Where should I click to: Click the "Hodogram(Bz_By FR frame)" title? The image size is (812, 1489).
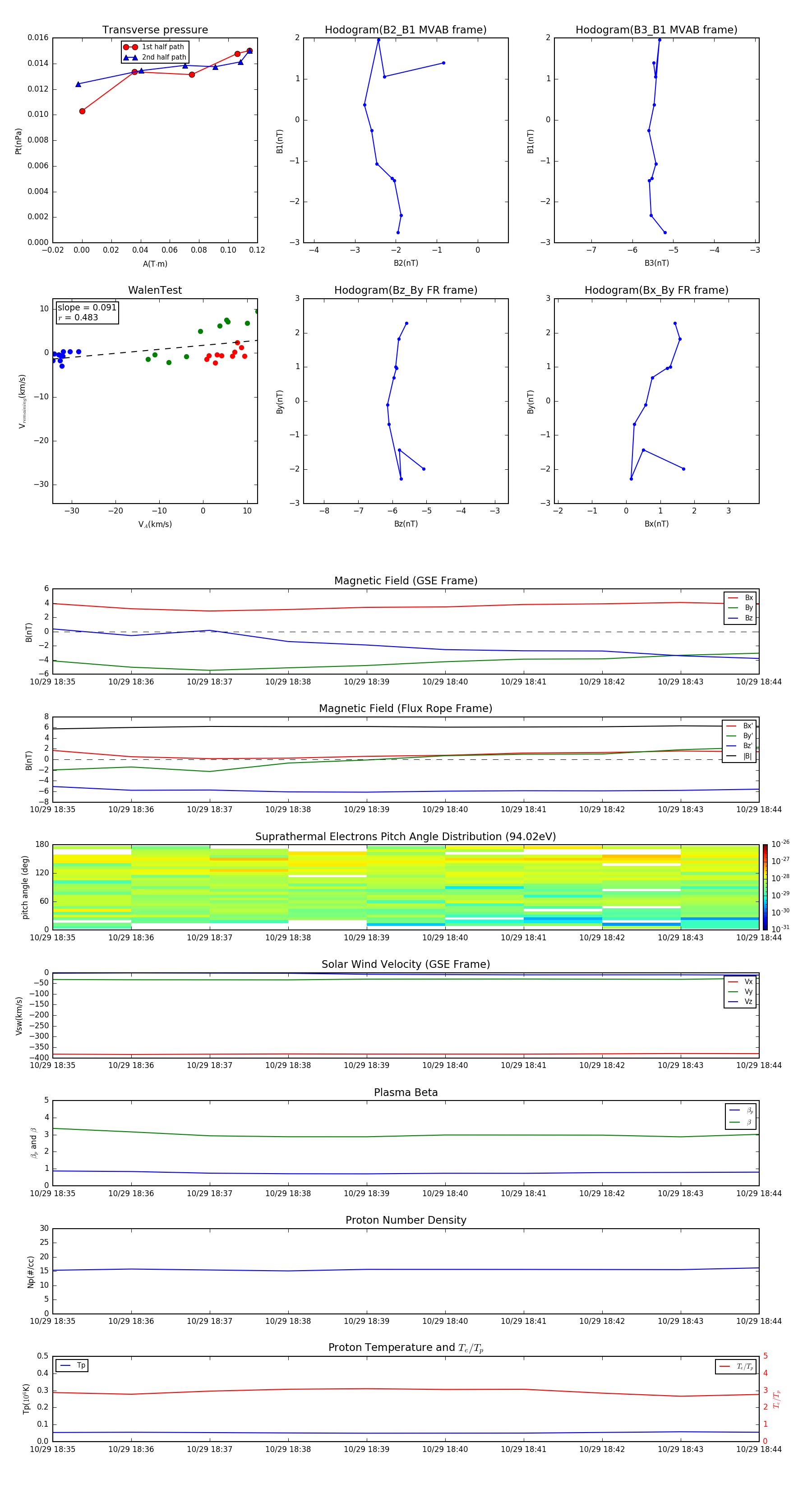coord(406,290)
